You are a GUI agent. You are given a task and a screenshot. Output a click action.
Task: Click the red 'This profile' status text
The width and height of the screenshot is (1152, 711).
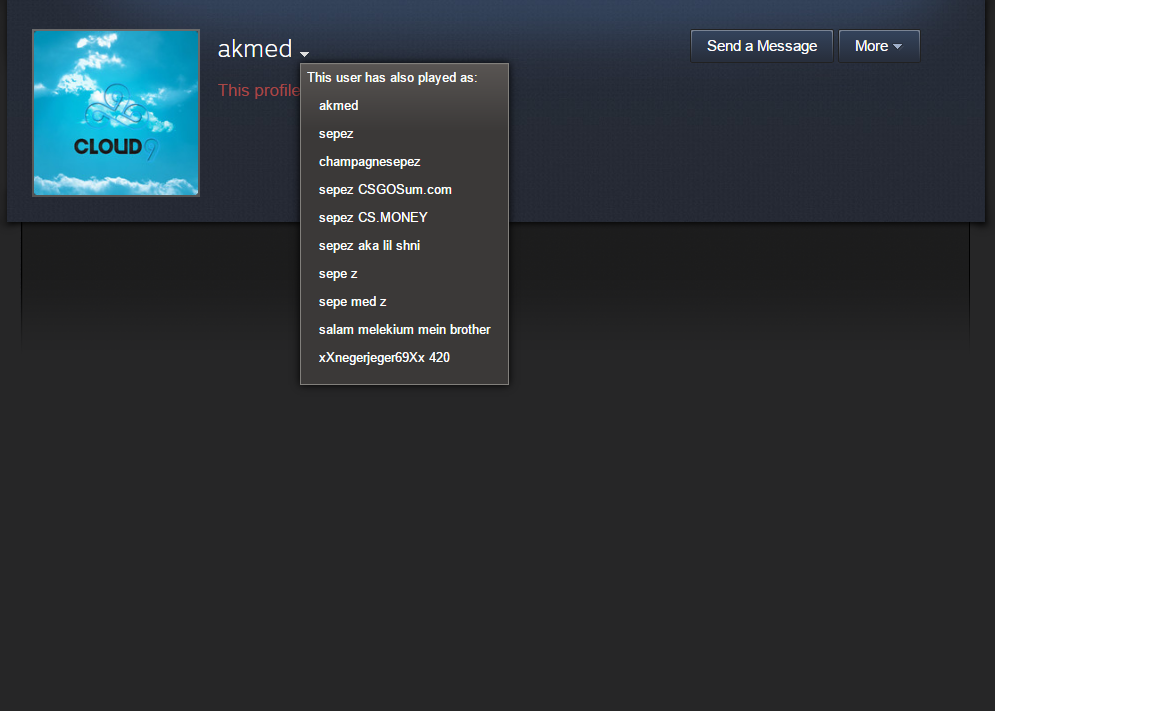[x=259, y=90]
